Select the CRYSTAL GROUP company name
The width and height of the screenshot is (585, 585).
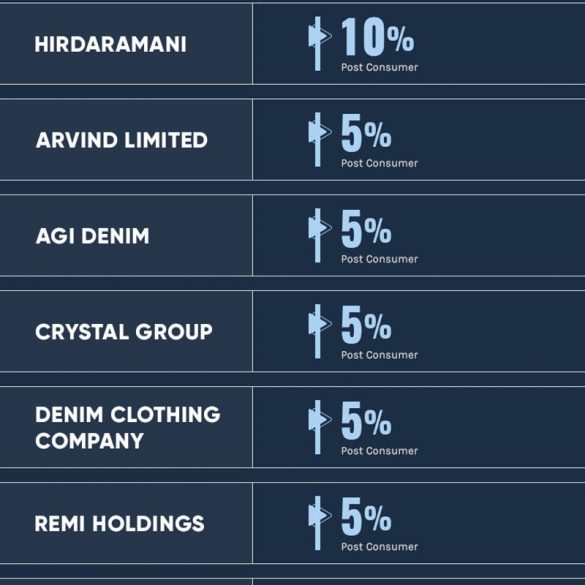pyautogui.click(x=124, y=332)
